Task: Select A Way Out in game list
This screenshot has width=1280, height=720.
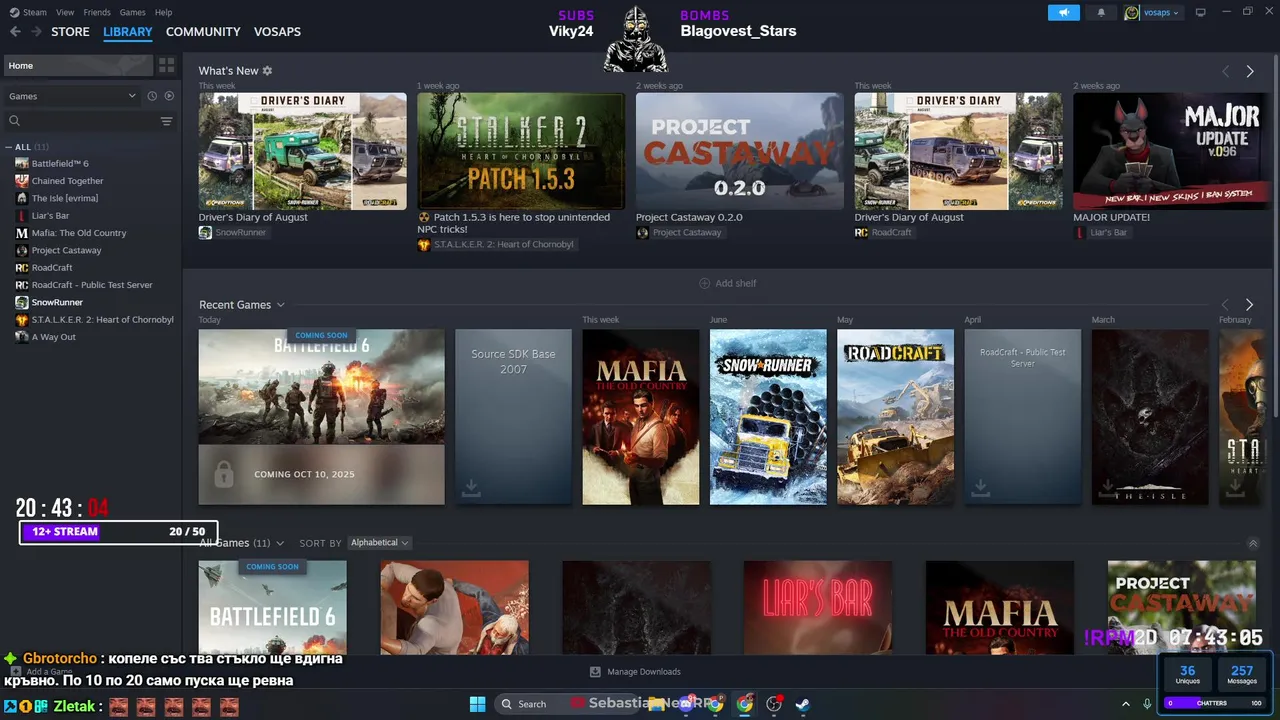Action: pos(54,337)
